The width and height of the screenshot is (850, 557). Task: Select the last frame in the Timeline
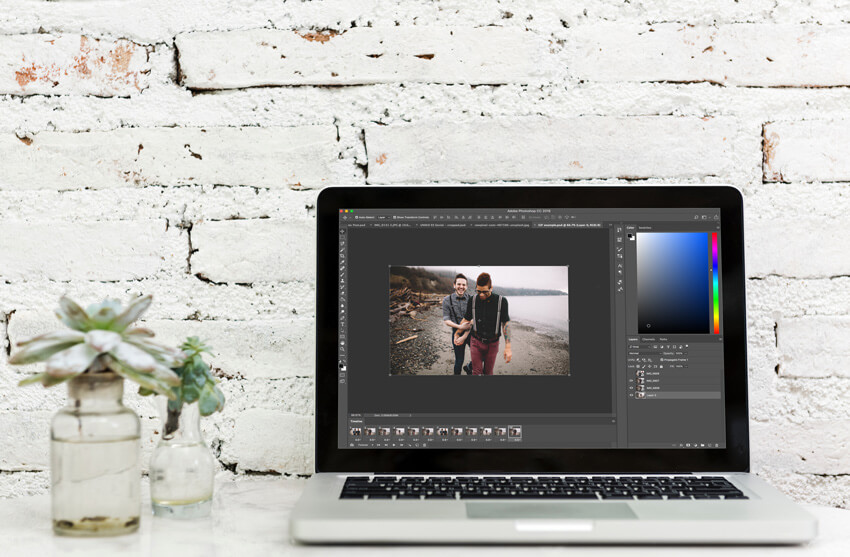[x=515, y=432]
